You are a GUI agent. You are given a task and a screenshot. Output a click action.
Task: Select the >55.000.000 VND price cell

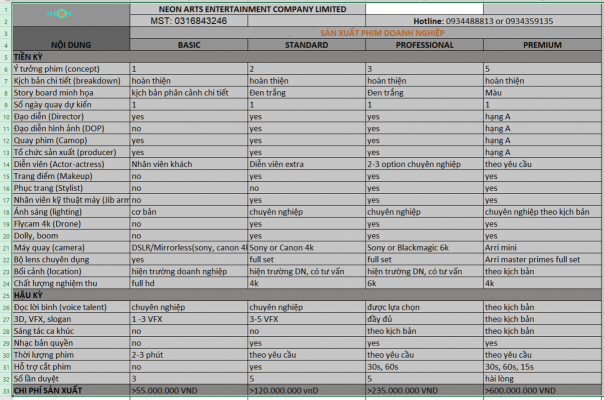tap(188, 391)
